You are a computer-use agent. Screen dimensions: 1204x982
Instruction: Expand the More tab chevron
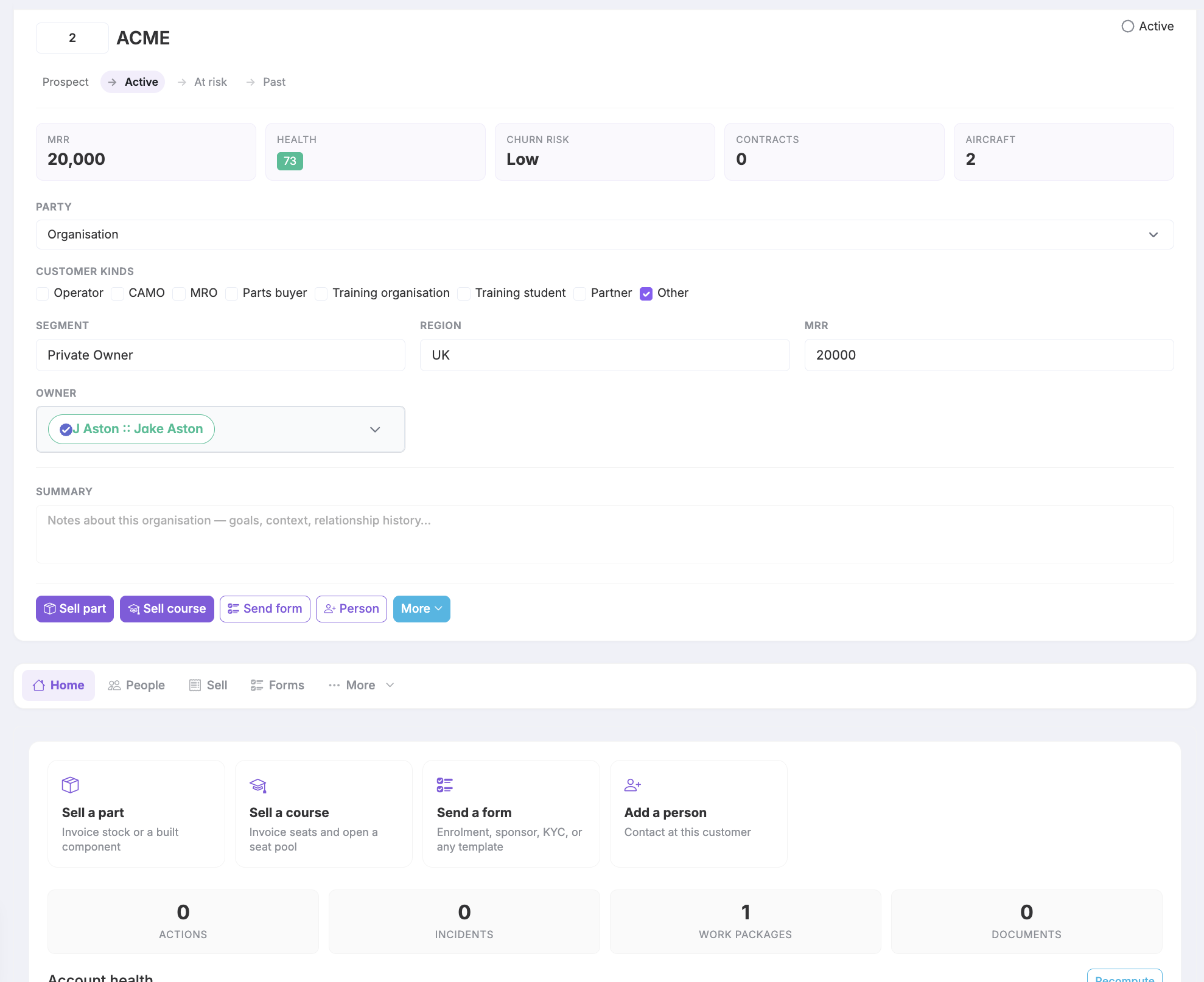[390, 685]
